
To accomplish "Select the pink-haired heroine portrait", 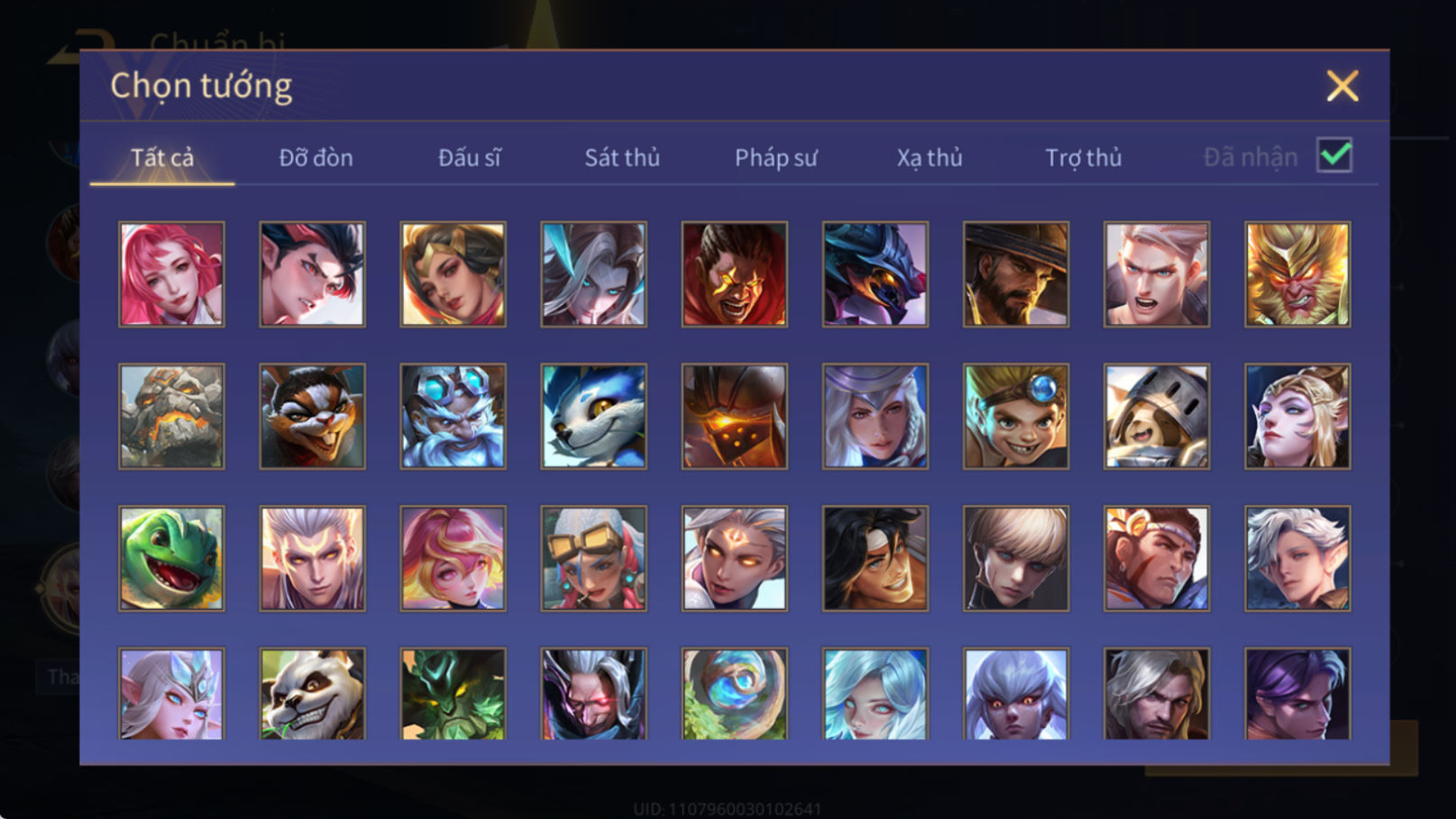I will pos(171,274).
